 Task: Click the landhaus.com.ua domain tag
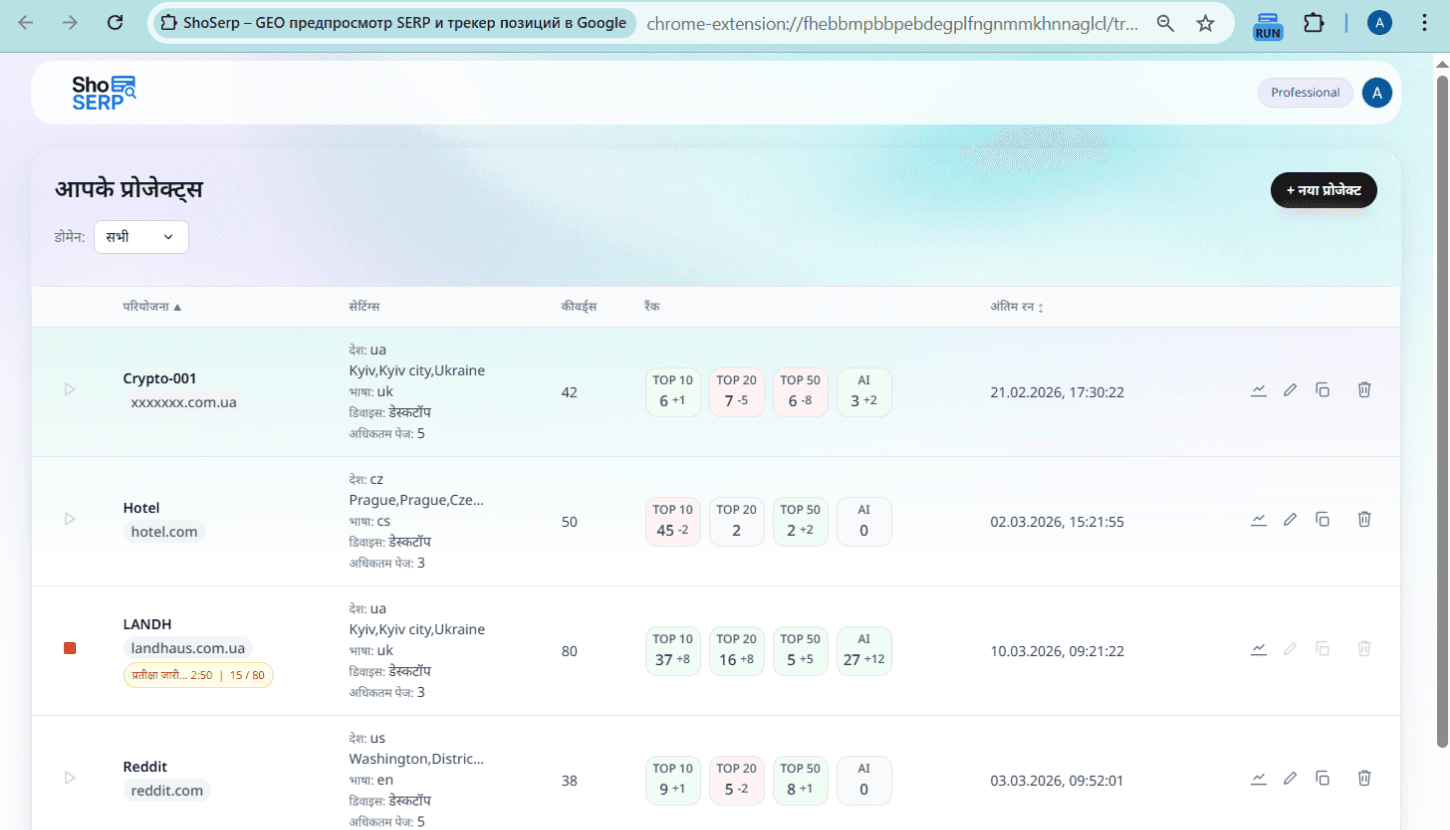point(188,648)
